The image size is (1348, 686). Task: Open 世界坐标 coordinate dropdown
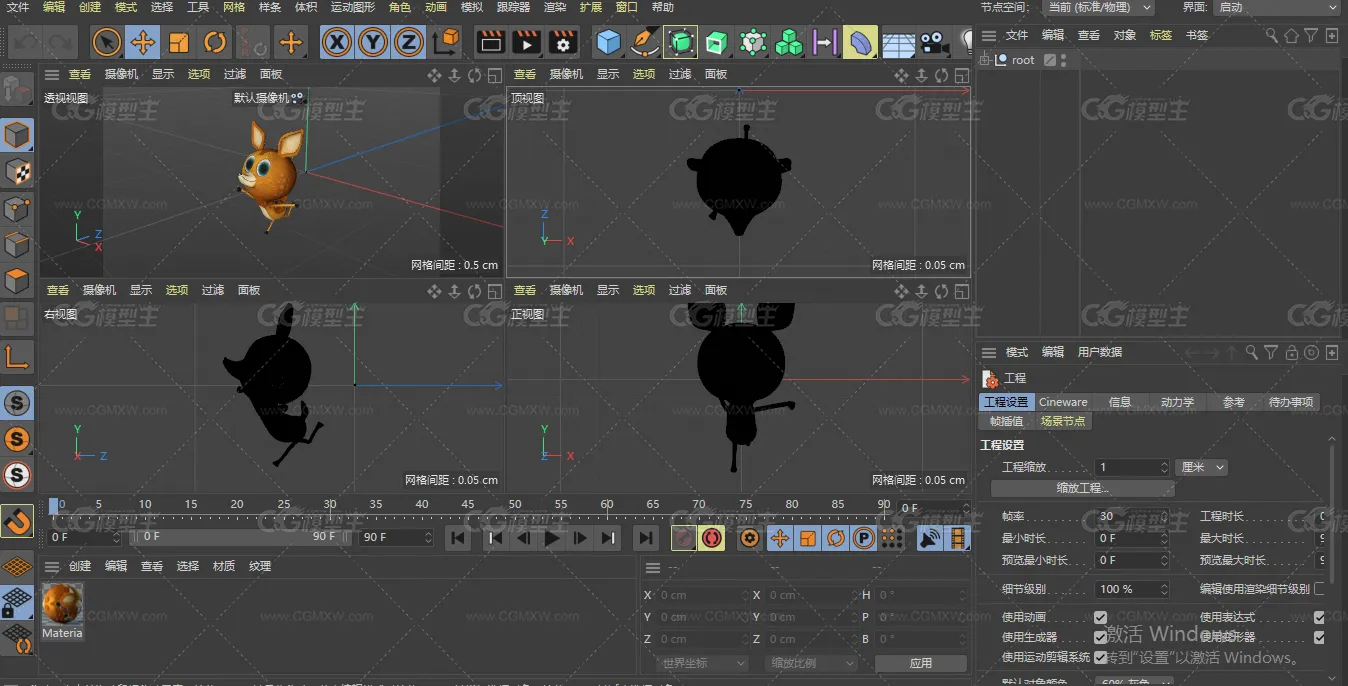click(702, 663)
